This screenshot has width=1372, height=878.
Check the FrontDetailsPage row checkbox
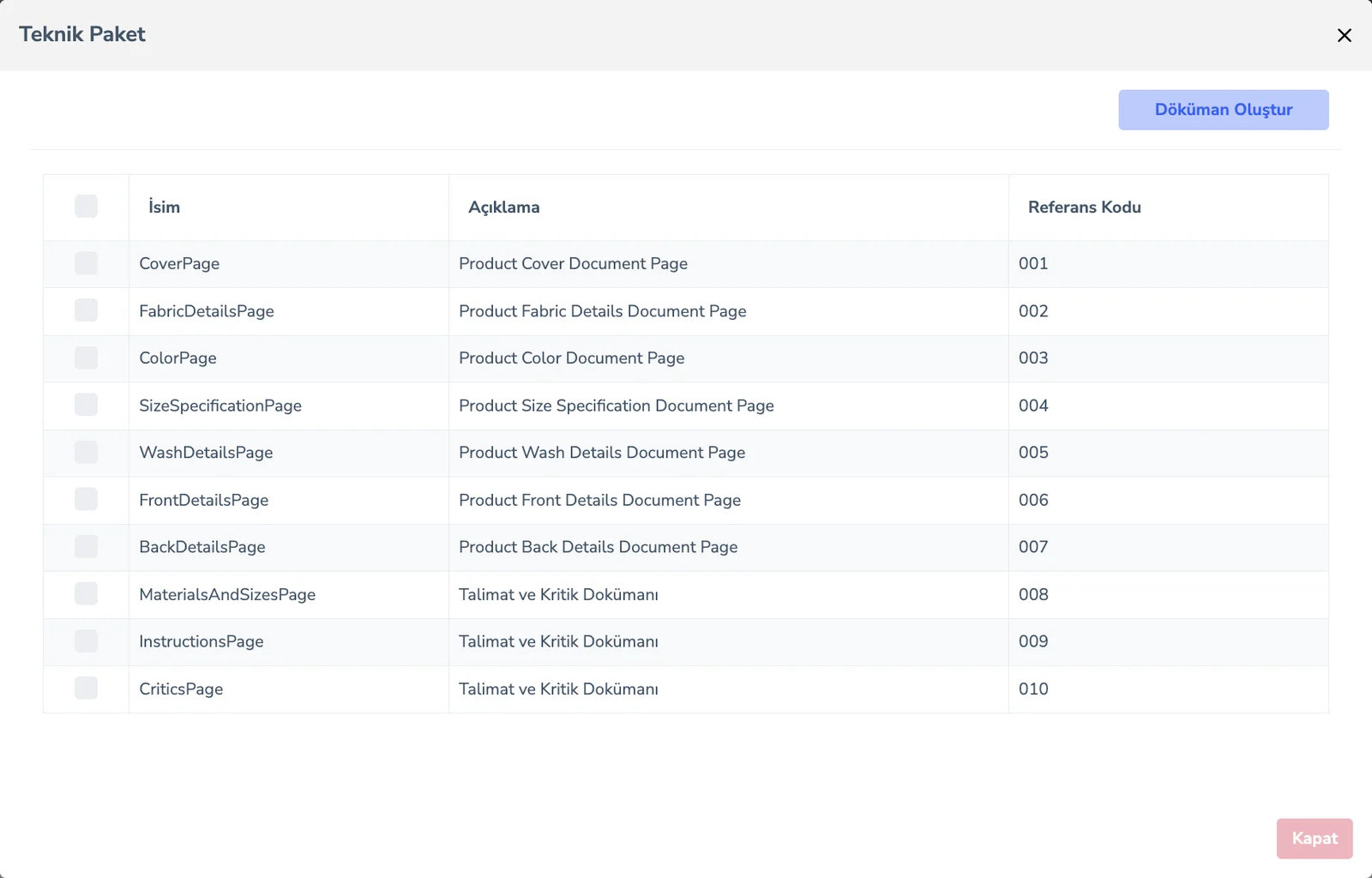86,499
